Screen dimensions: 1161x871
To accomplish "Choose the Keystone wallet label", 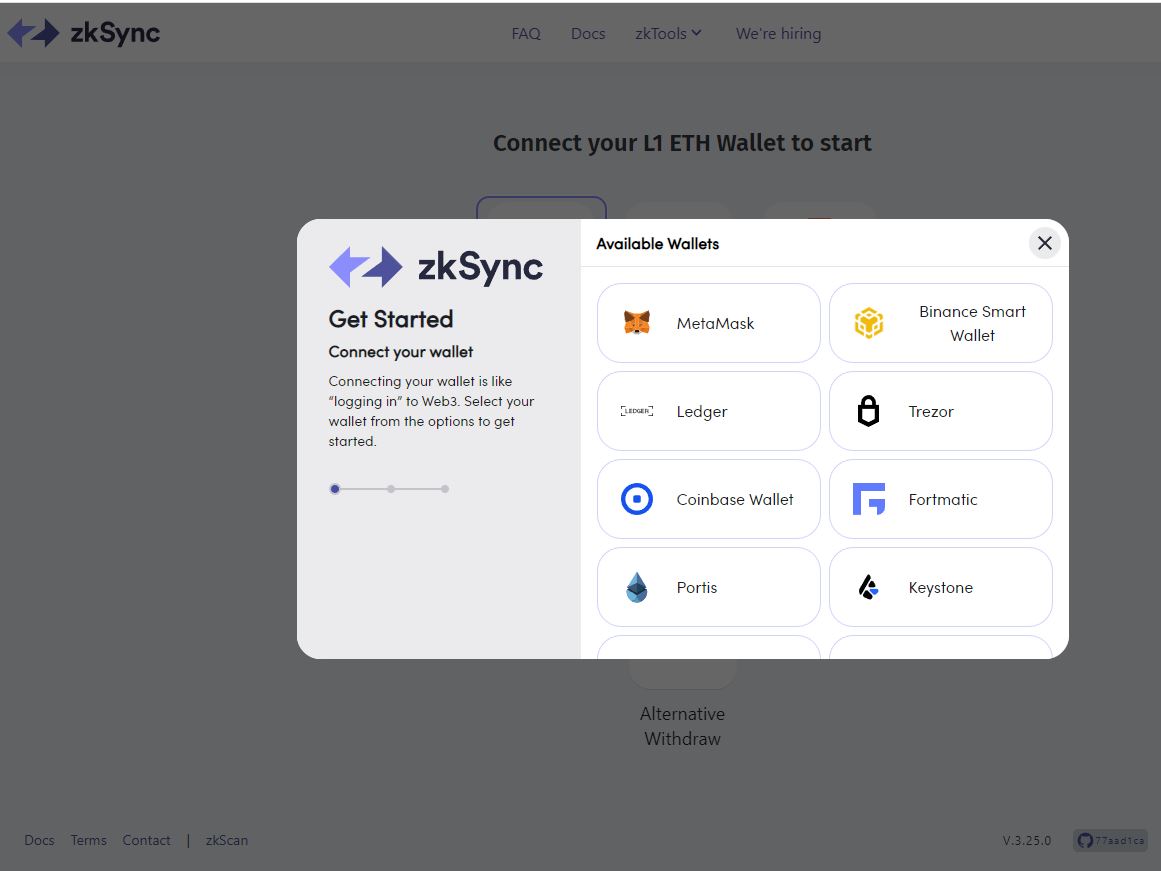I will coord(940,588).
